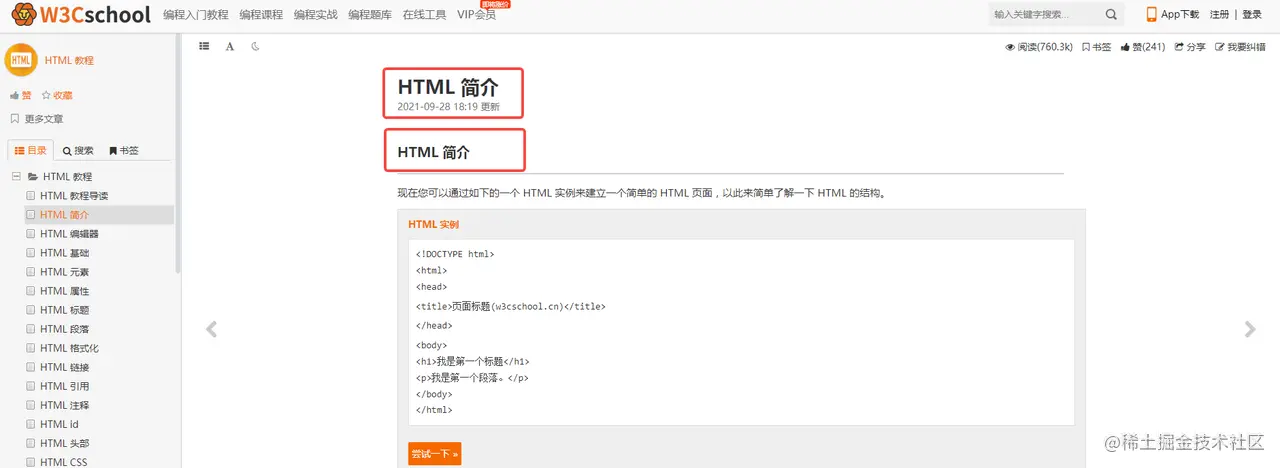Switch to the 目录 tab
This screenshot has width=1280, height=468.
point(30,150)
